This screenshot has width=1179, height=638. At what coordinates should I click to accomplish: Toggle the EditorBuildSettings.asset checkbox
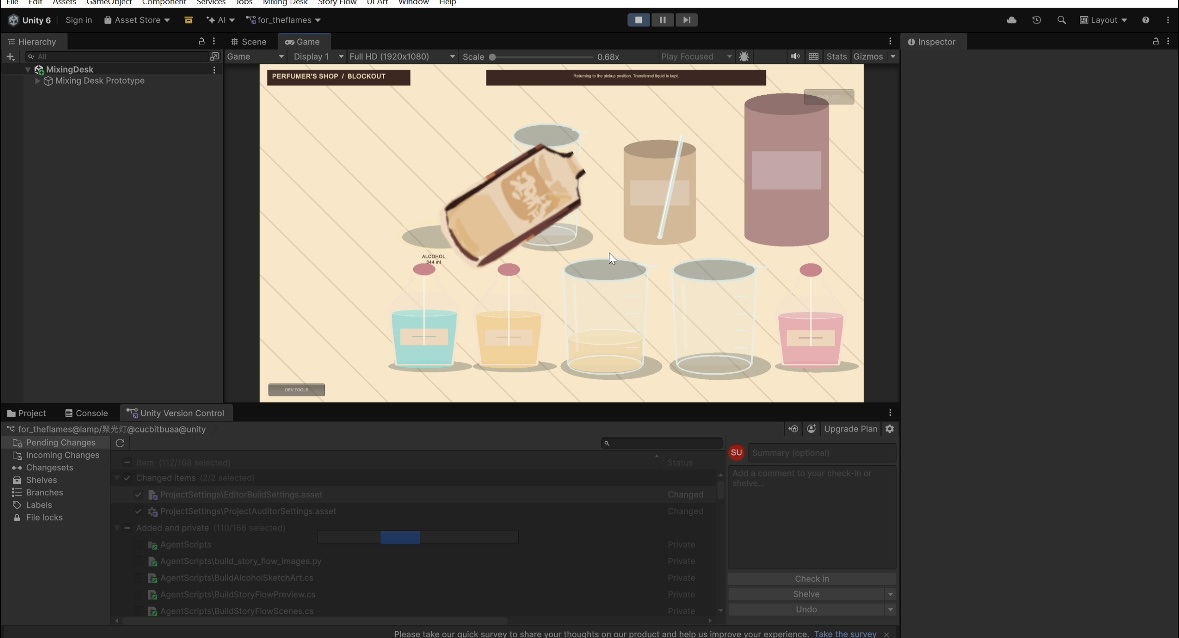tap(138, 494)
